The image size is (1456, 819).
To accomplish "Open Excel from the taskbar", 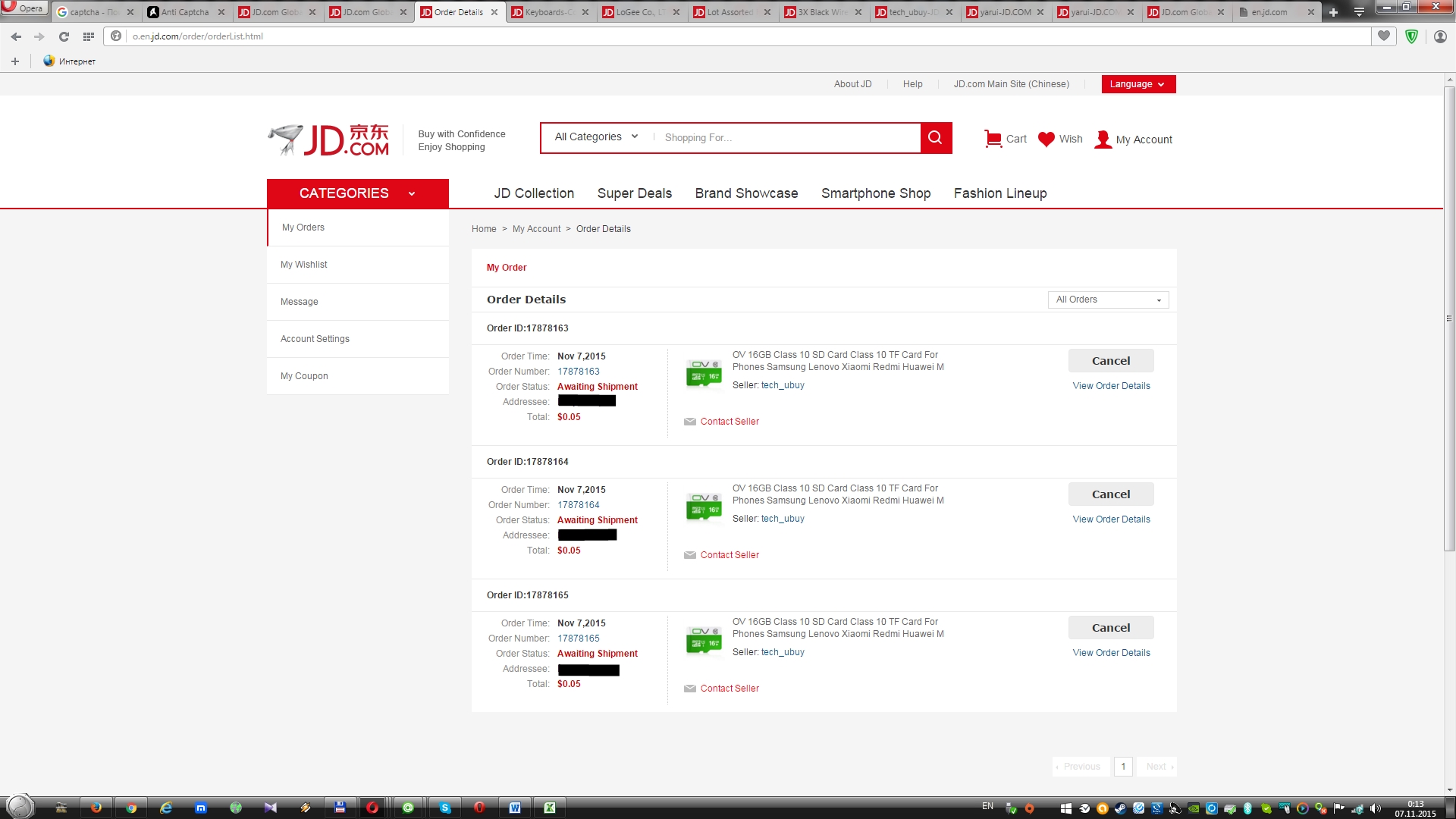I will click(550, 808).
